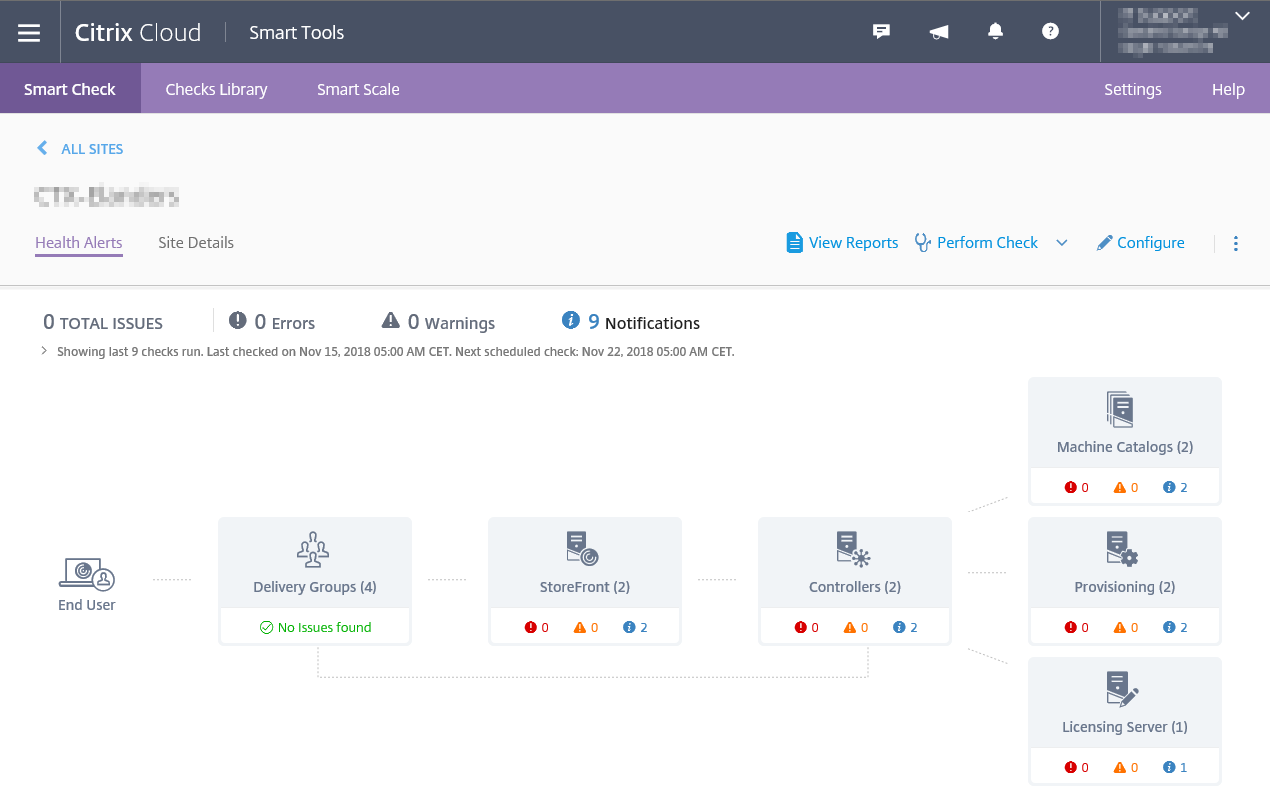The height and width of the screenshot is (802, 1270).
Task: Click the StoreFront server icon
Action: click(583, 549)
